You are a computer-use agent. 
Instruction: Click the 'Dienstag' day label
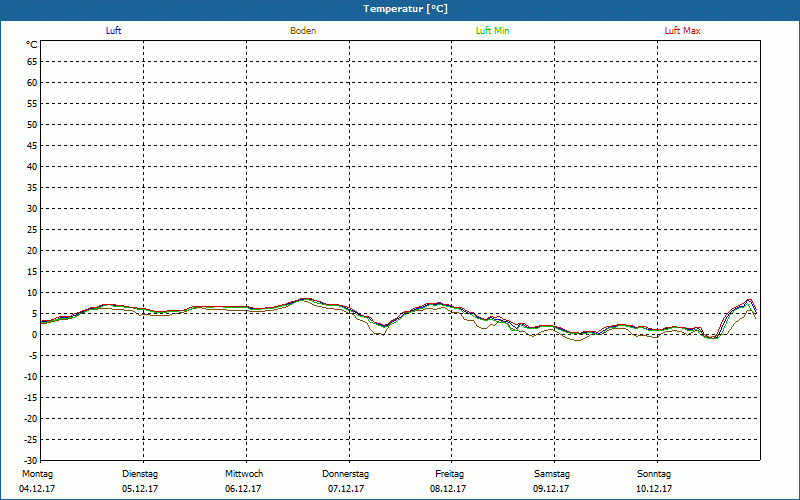pos(140,474)
